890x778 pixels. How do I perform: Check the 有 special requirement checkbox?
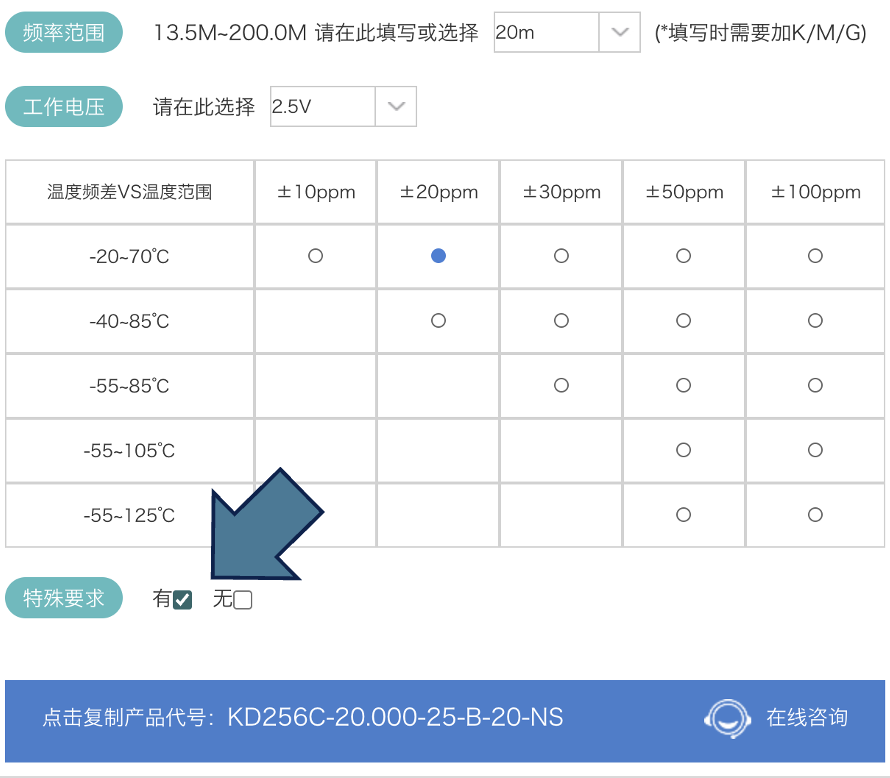182,600
